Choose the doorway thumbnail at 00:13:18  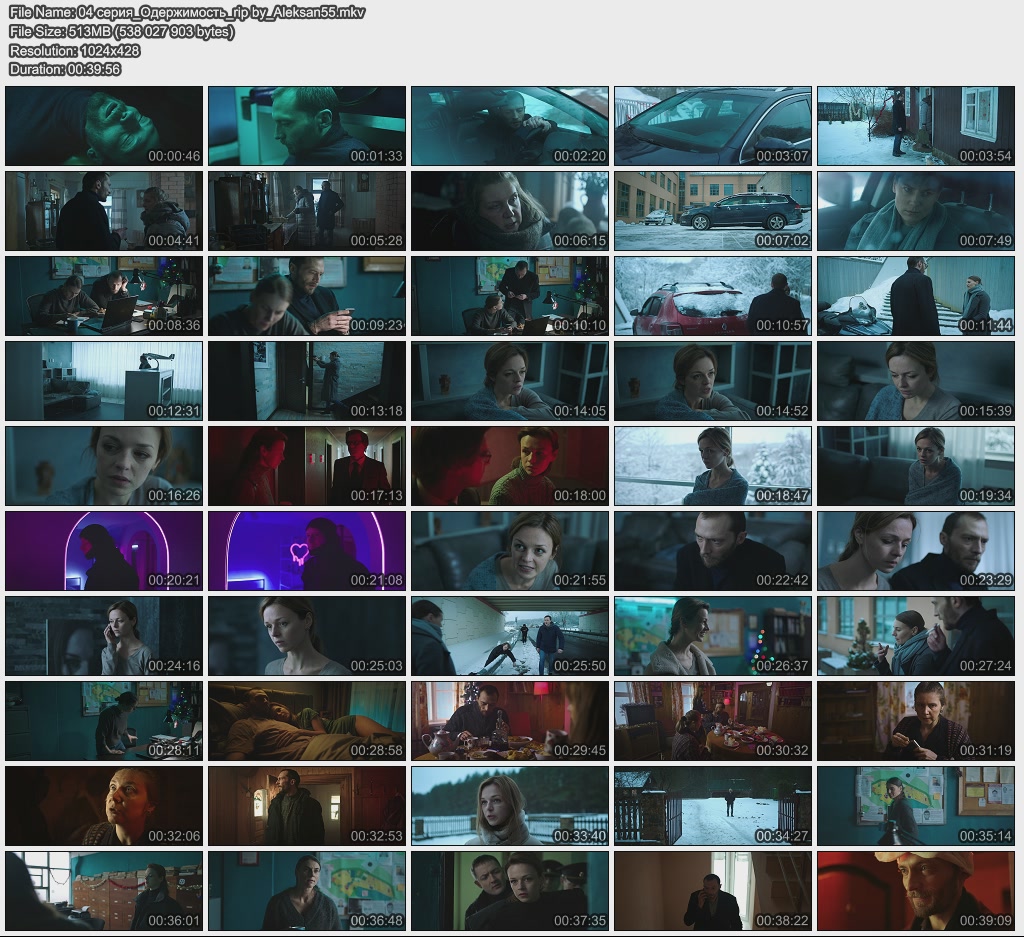point(307,381)
